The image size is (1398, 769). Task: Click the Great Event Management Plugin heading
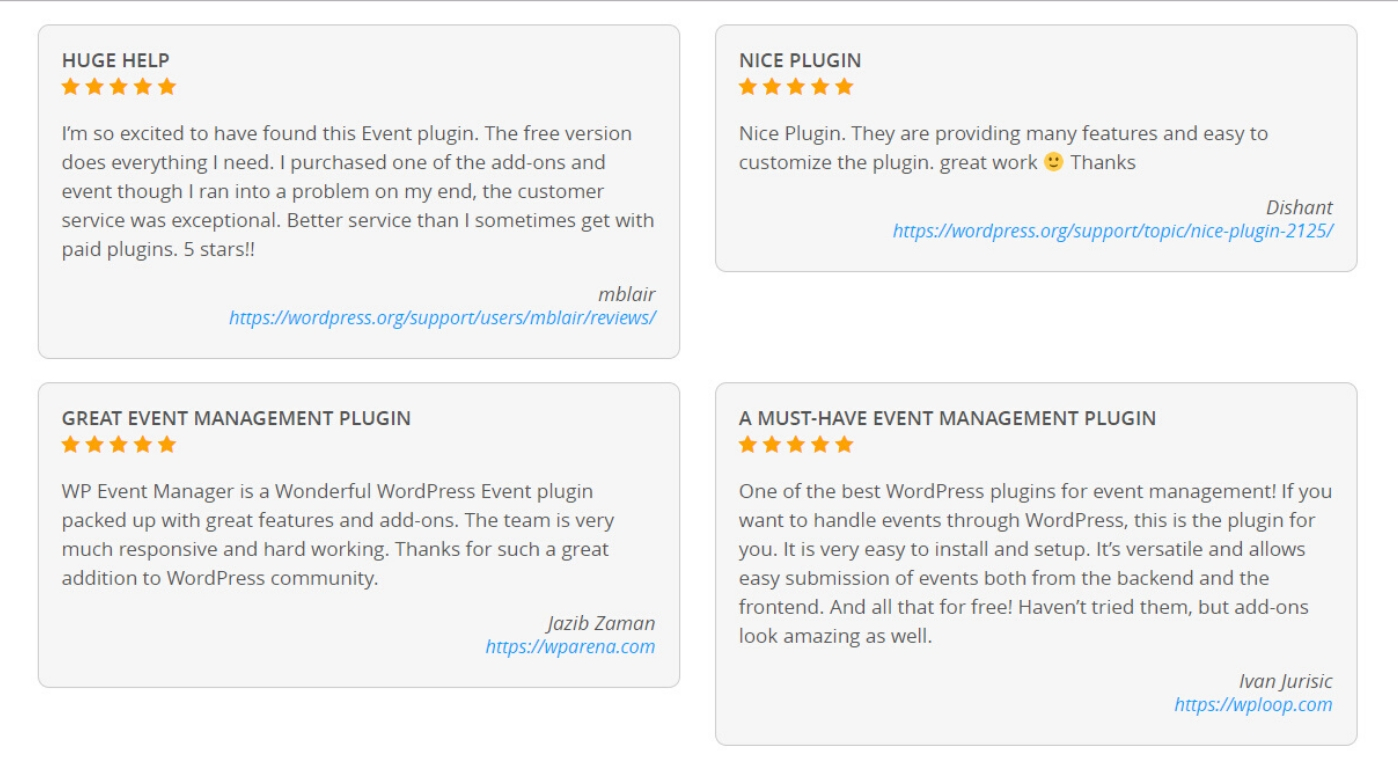pyautogui.click(x=236, y=418)
